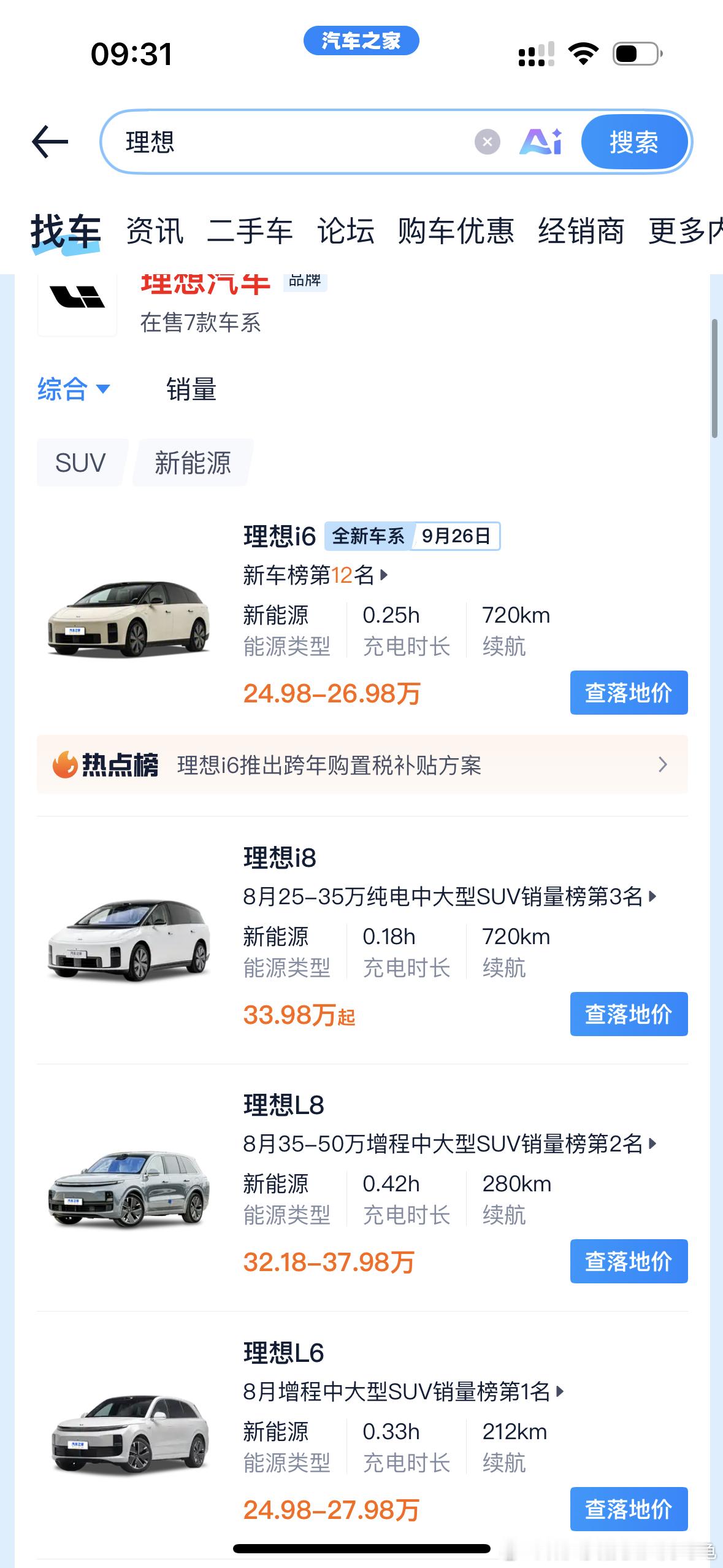Image resolution: width=723 pixels, height=1568 pixels.
Task: Toggle the 新能源 filter chip
Action: click(x=193, y=463)
